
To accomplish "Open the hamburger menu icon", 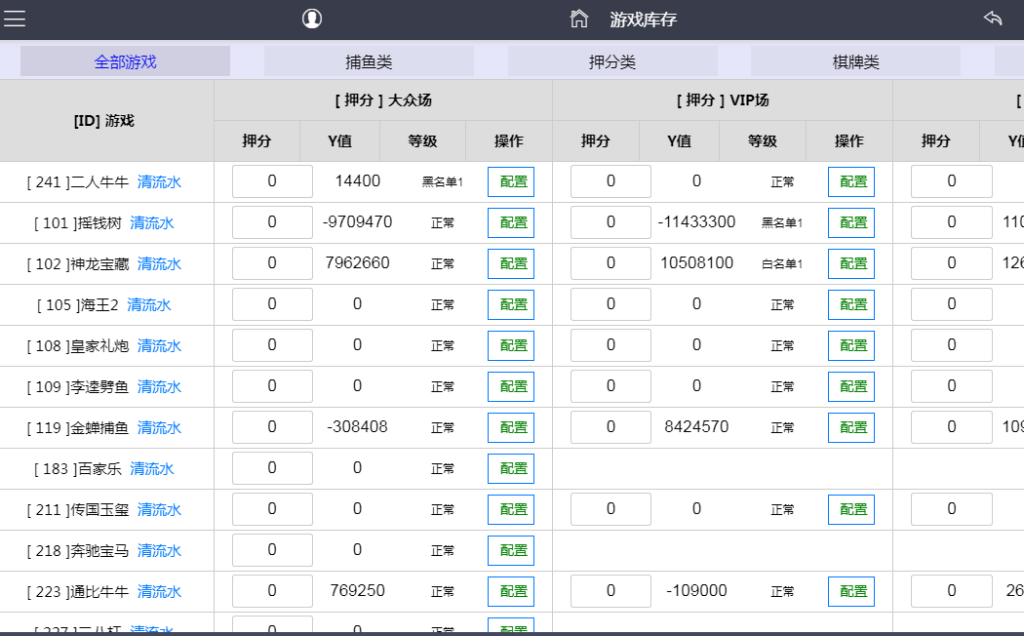I will click(15, 19).
